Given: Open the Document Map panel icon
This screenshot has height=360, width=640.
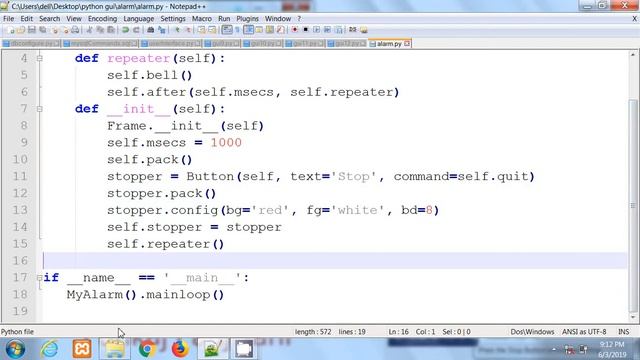Looking at the screenshot, I should (270, 30).
